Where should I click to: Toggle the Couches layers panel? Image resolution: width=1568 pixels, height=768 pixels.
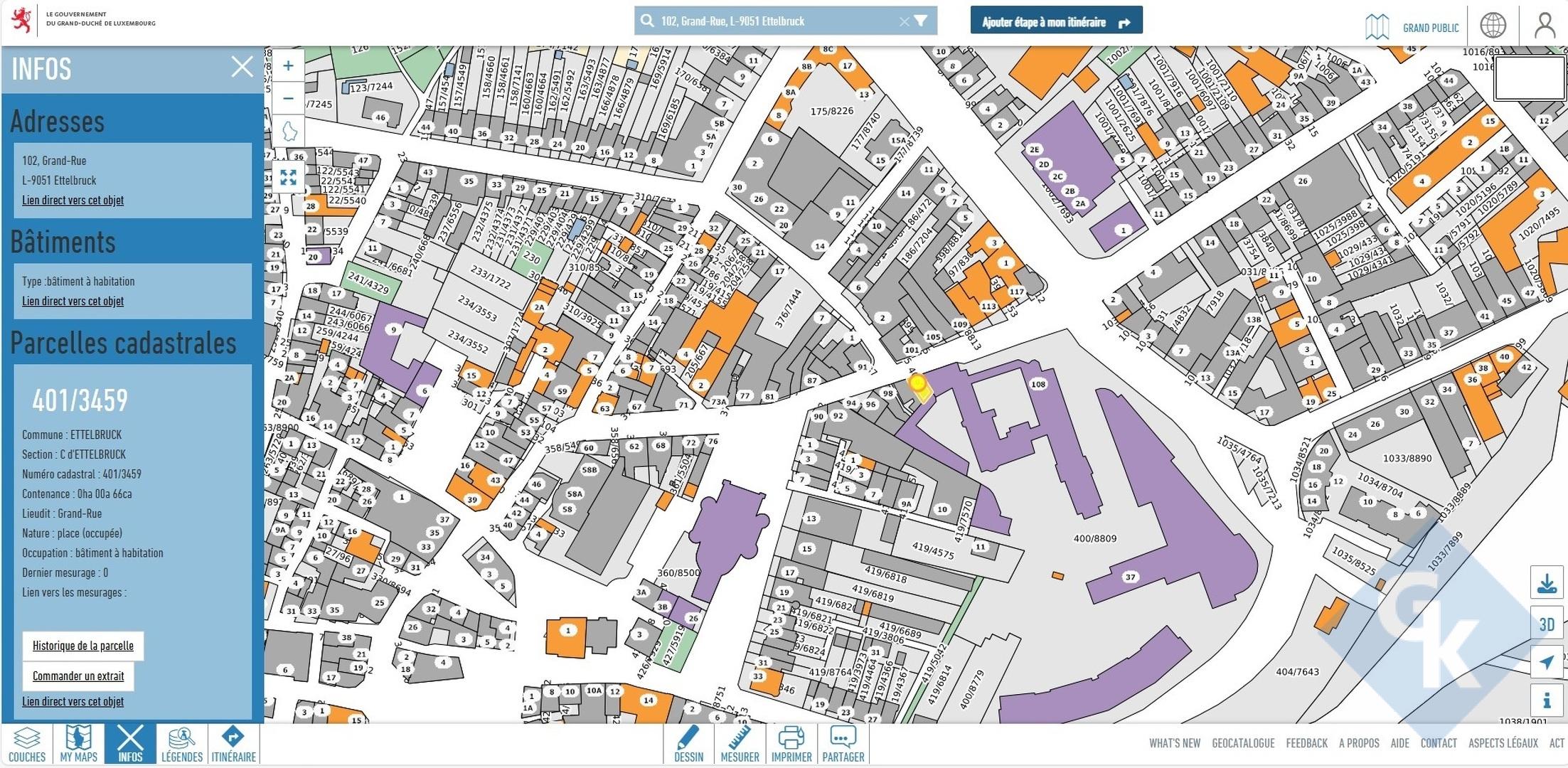pyautogui.click(x=27, y=745)
